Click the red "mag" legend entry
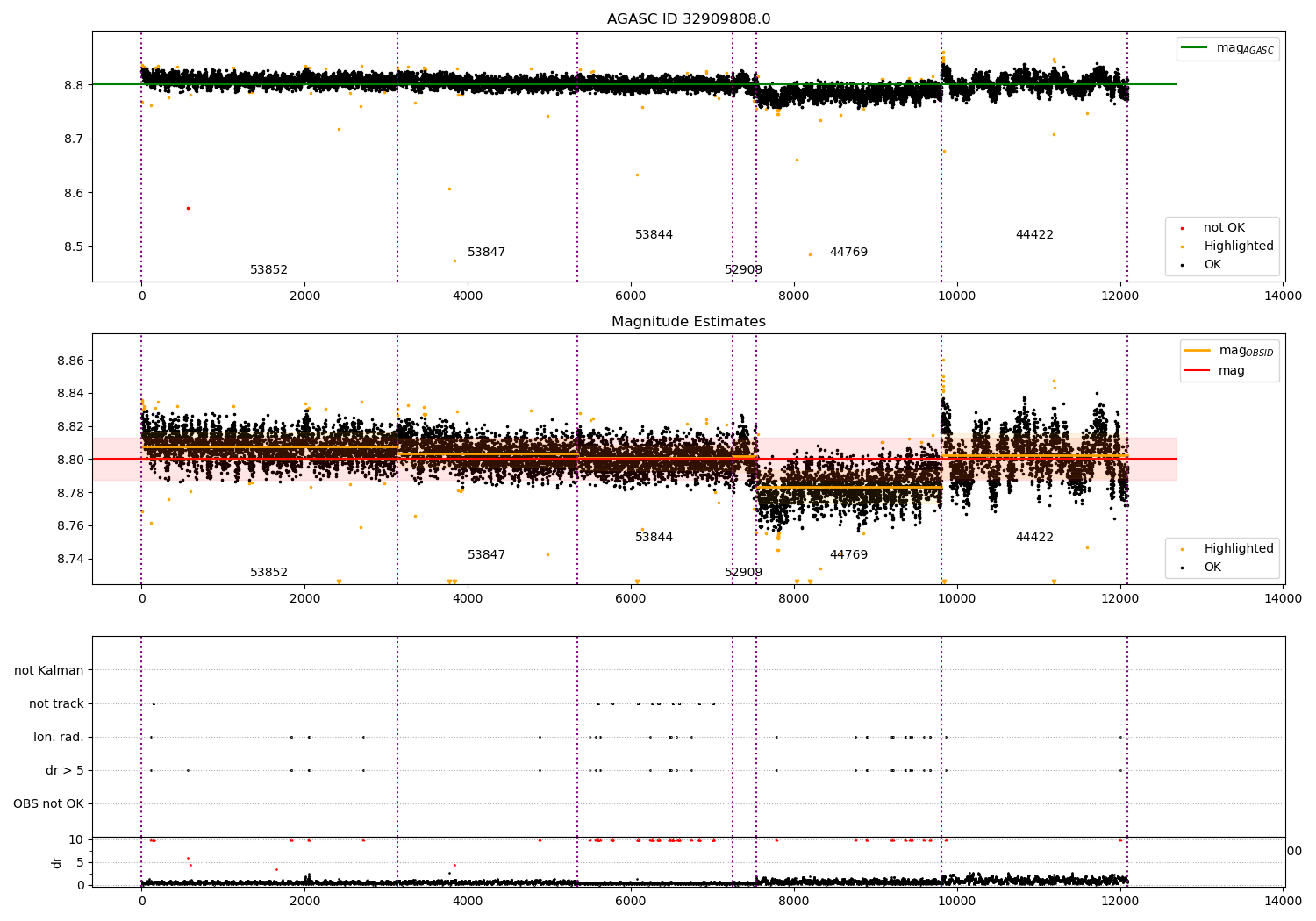Screen dimensions: 1316x921 [1215, 370]
